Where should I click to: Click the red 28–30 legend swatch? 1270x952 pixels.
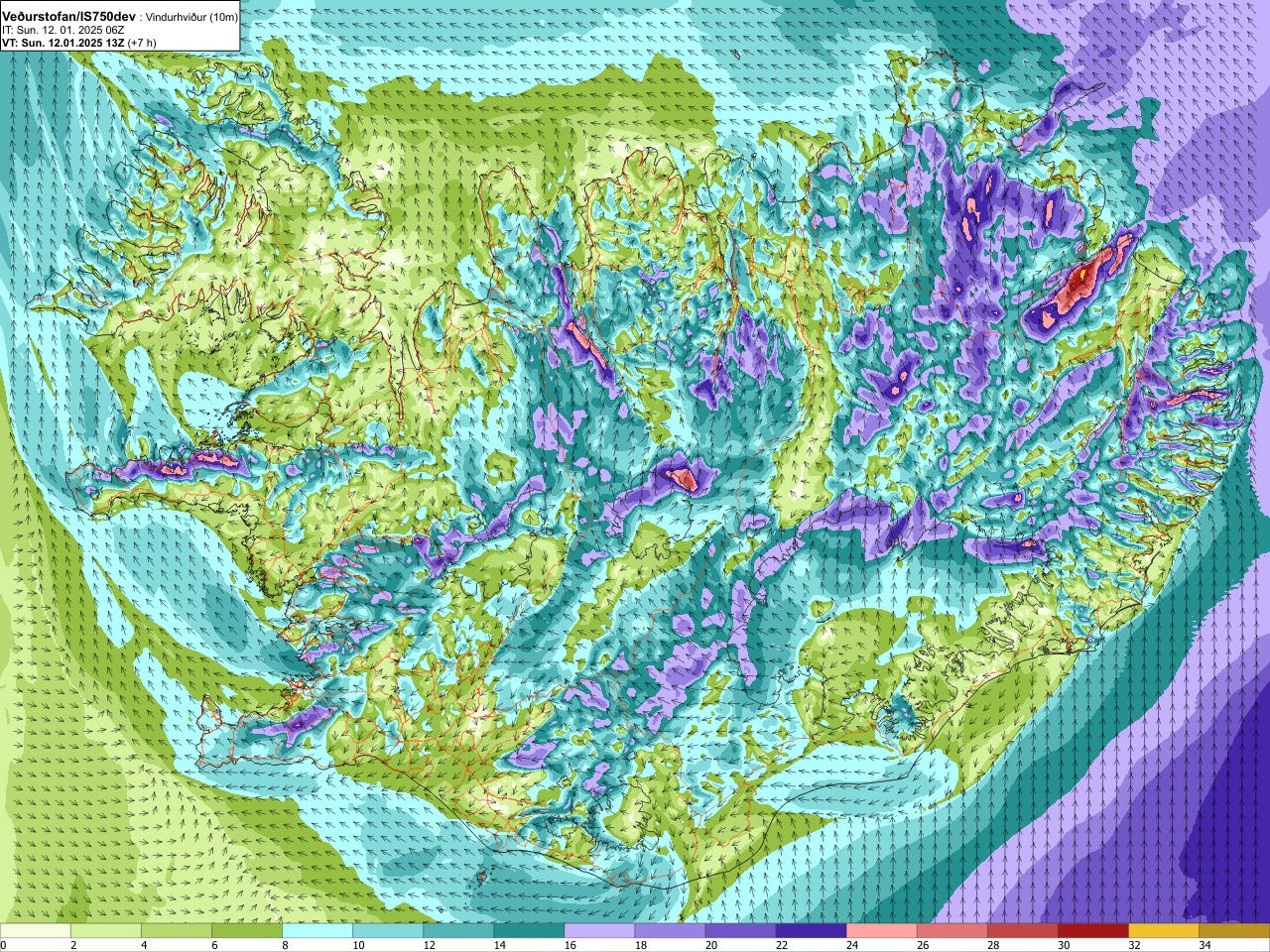(1022, 931)
